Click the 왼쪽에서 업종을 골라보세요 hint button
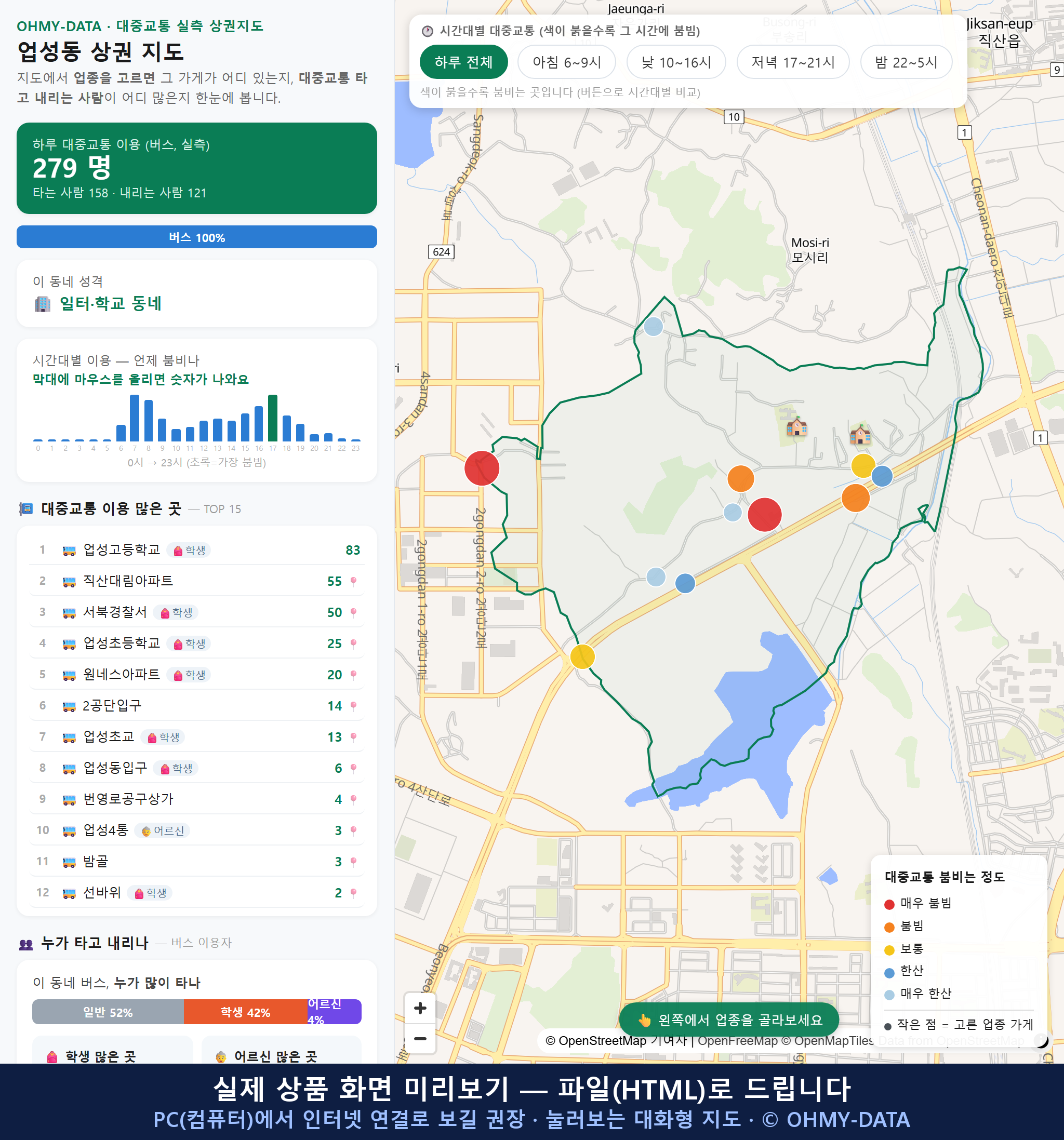 point(729,1020)
